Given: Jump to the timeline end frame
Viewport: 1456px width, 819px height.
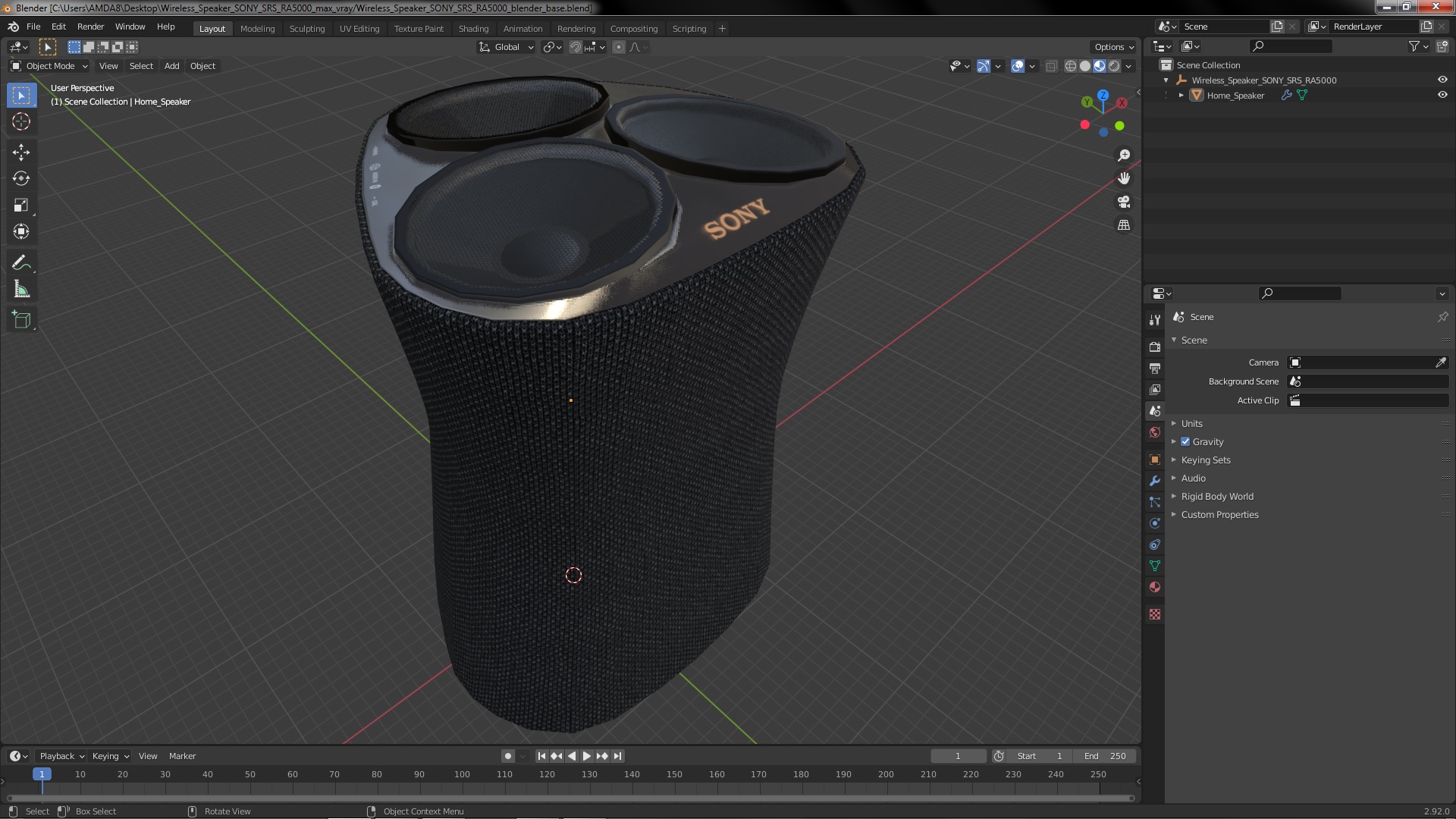Looking at the screenshot, I should pyautogui.click(x=618, y=756).
